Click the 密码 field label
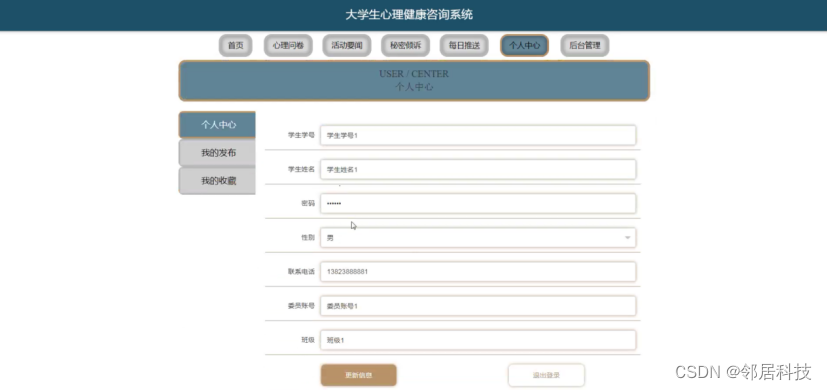The width and height of the screenshot is (827, 390). coord(308,203)
